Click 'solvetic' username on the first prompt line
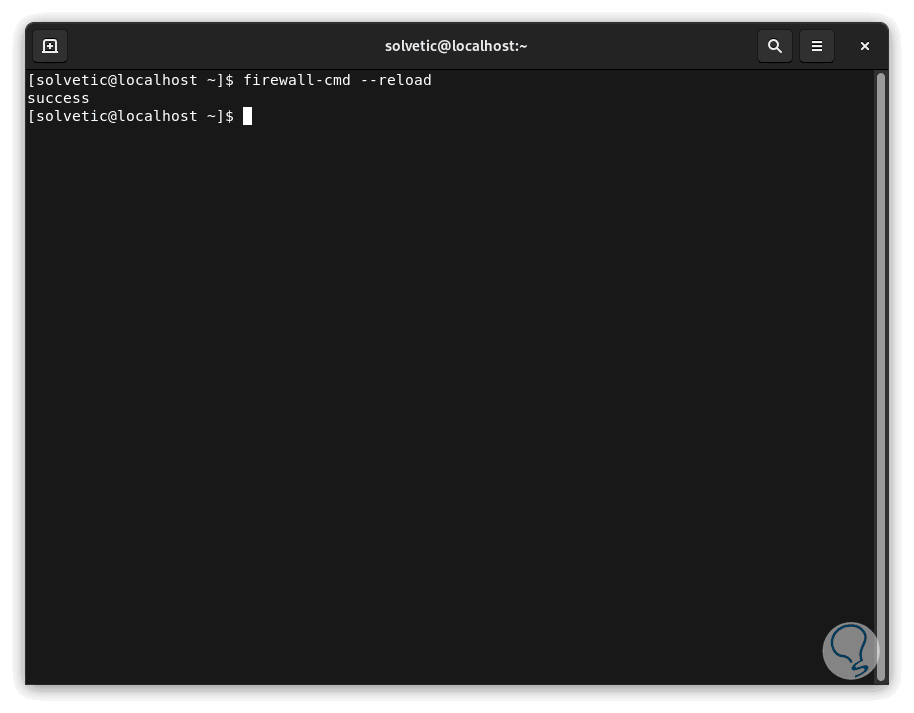Screen dimensions: 914x713 tap(68, 80)
